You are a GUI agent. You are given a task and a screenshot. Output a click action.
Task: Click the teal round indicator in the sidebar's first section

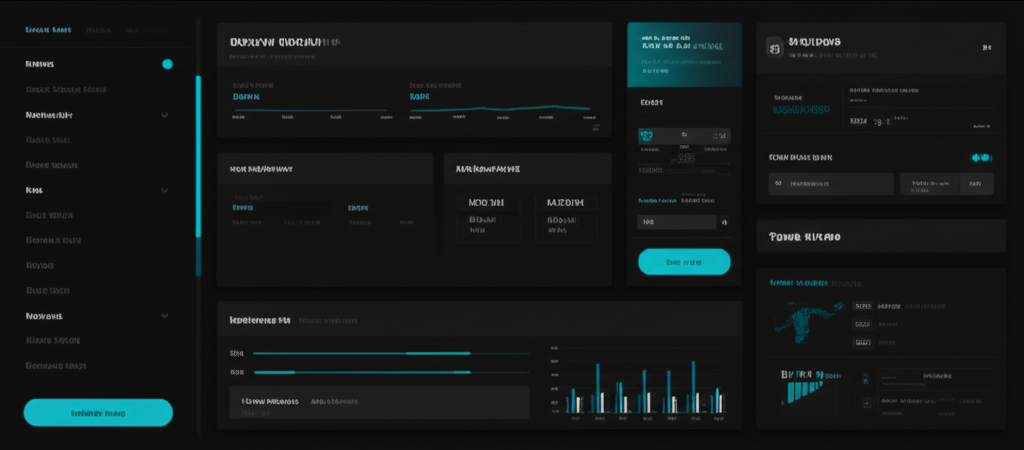pos(167,64)
